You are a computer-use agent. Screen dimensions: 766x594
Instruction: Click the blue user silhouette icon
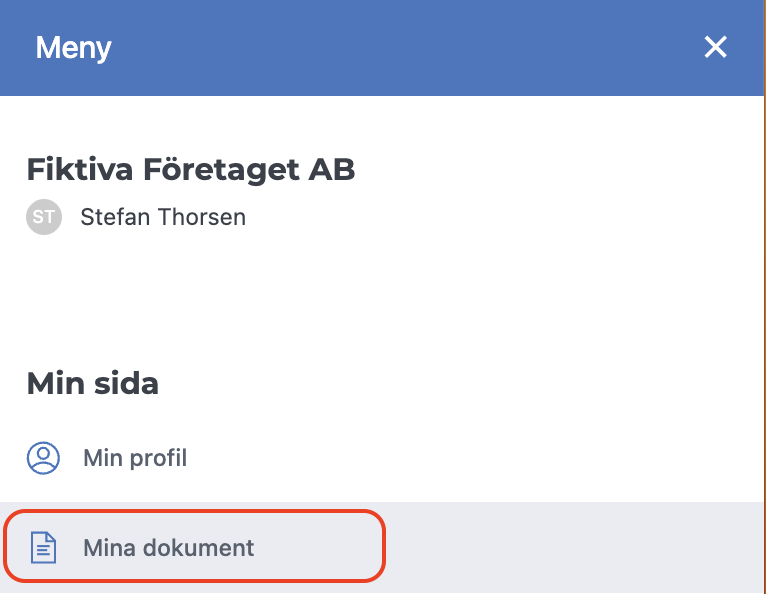pyautogui.click(x=43, y=459)
